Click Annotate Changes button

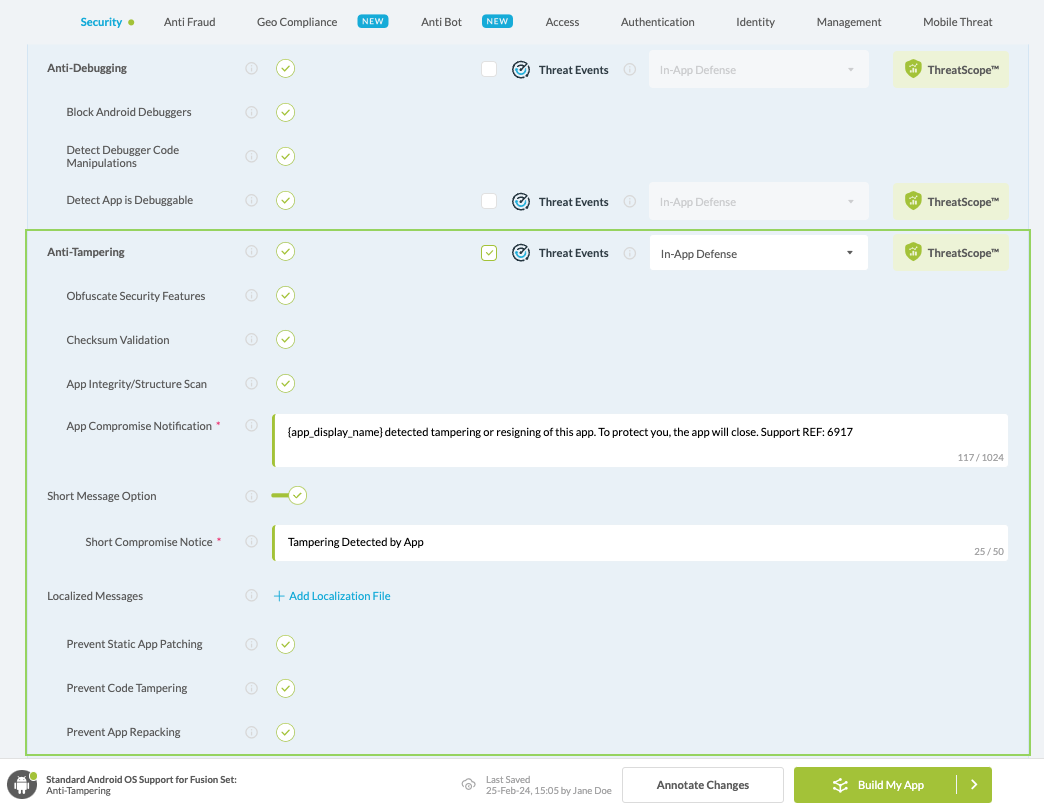click(x=702, y=785)
